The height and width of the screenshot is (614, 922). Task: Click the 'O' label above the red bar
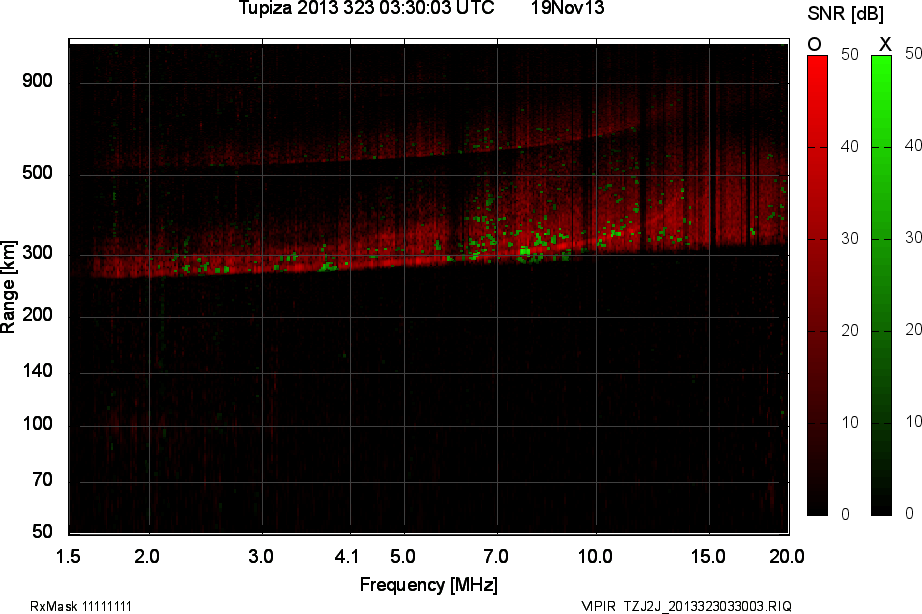pos(814,44)
